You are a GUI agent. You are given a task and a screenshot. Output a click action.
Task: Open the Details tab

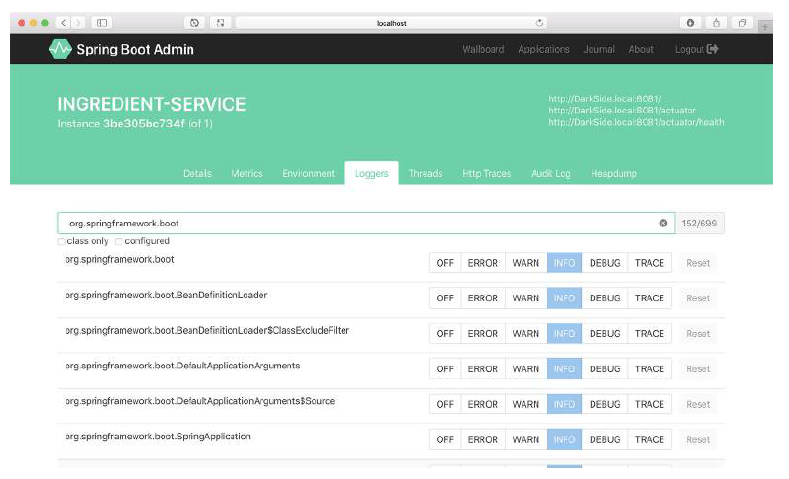(197, 174)
